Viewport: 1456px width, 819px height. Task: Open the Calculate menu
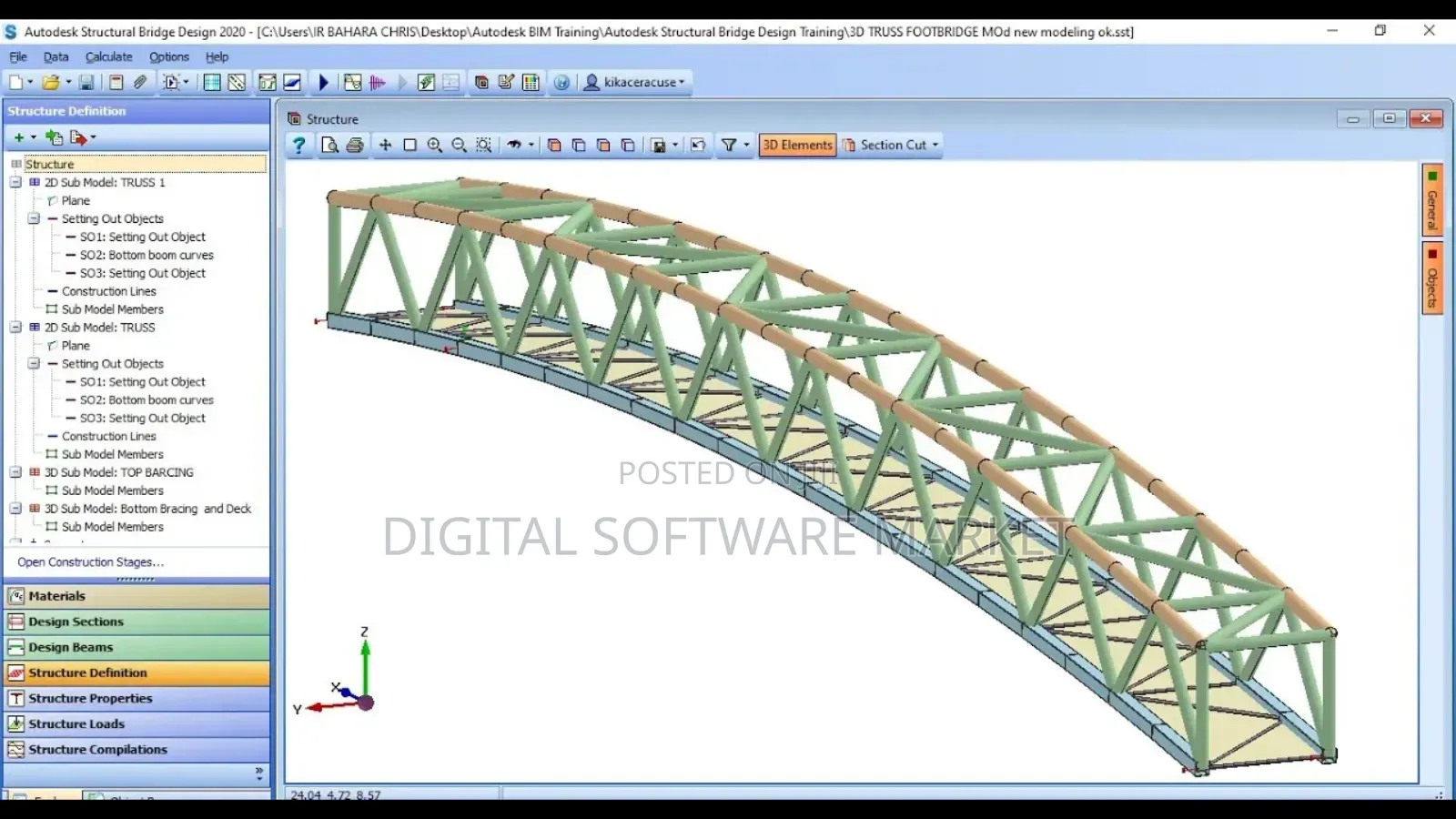tap(109, 56)
